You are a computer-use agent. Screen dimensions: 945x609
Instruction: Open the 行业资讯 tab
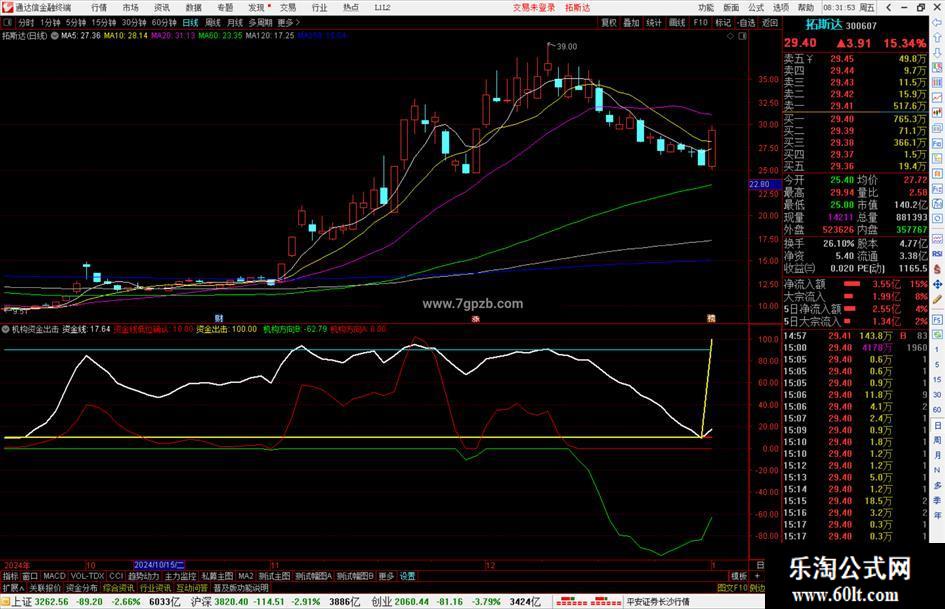pos(155,587)
